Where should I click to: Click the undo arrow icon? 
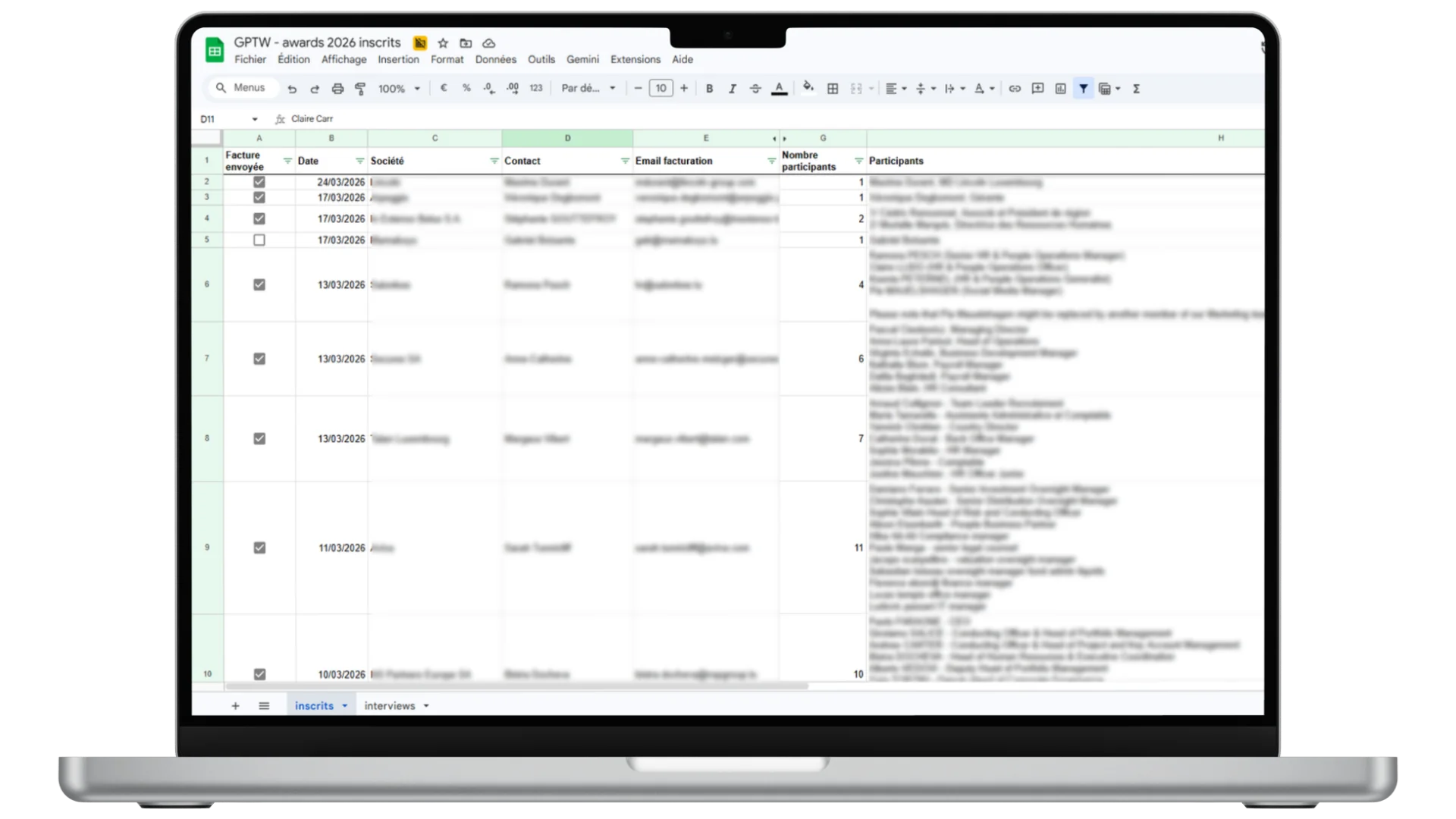coord(292,89)
